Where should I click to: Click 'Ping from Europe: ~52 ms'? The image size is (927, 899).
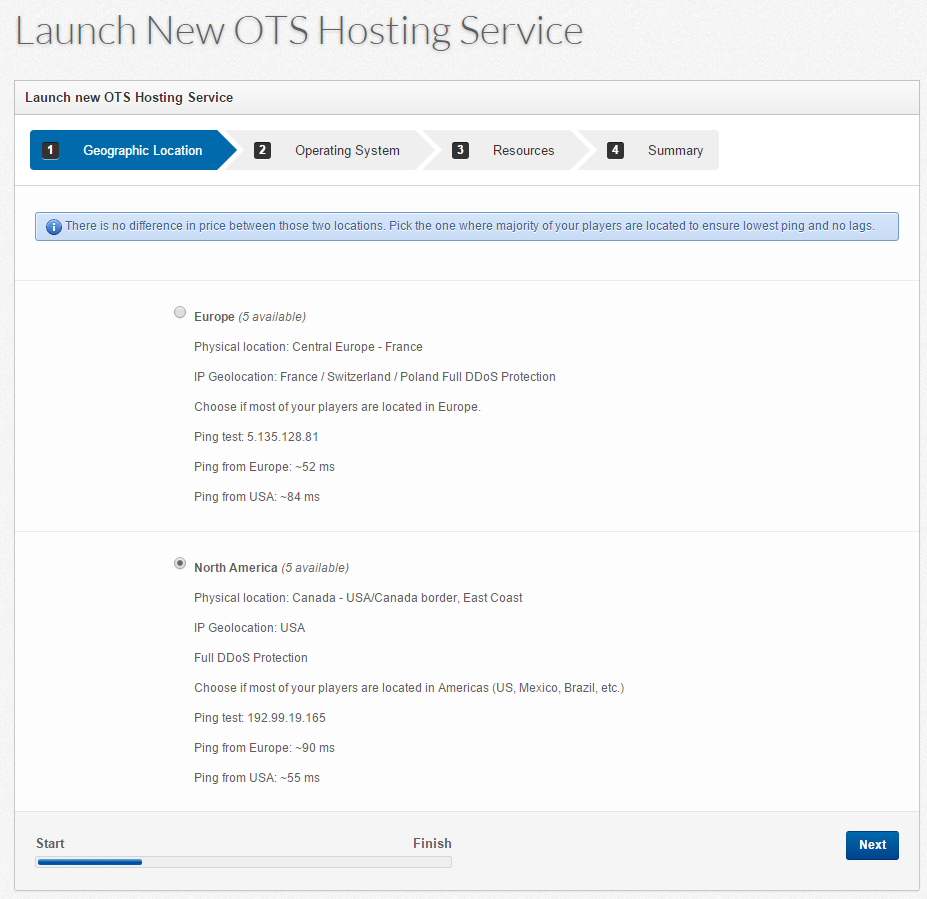[264, 467]
